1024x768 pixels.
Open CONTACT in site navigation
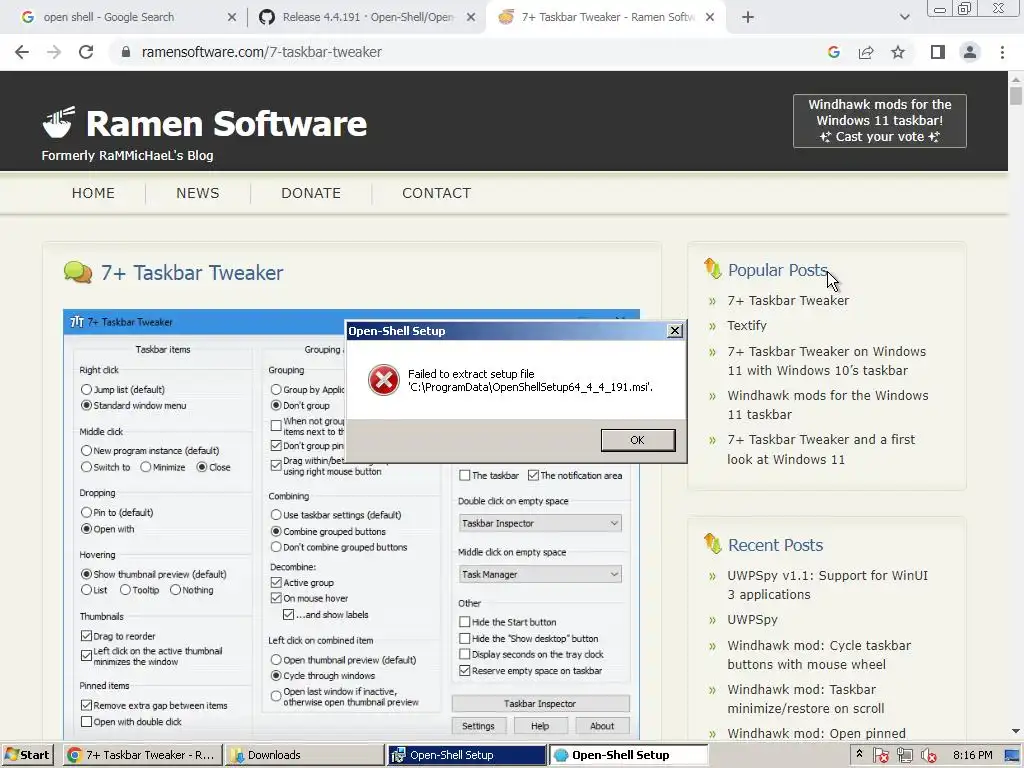tap(436, 193)
